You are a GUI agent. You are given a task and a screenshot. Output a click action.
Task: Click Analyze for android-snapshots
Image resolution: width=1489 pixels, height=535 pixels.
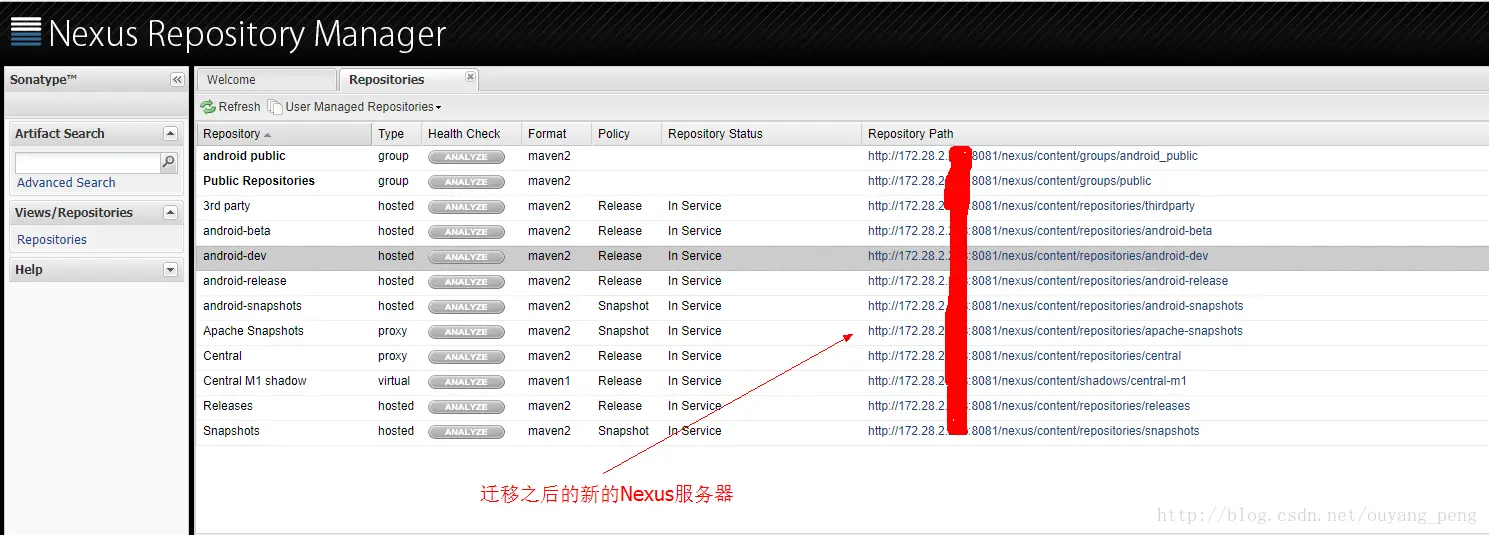coord(466,307)
